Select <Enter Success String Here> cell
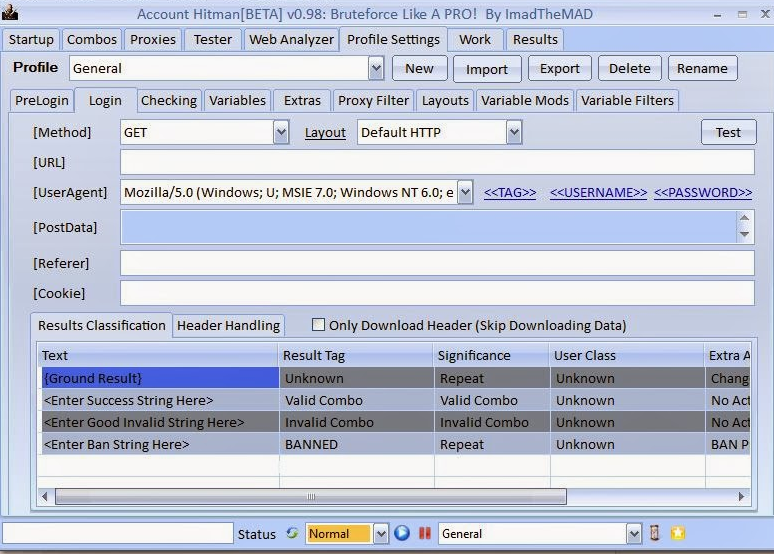The image size is (774, 556). [x=159, y=400]
